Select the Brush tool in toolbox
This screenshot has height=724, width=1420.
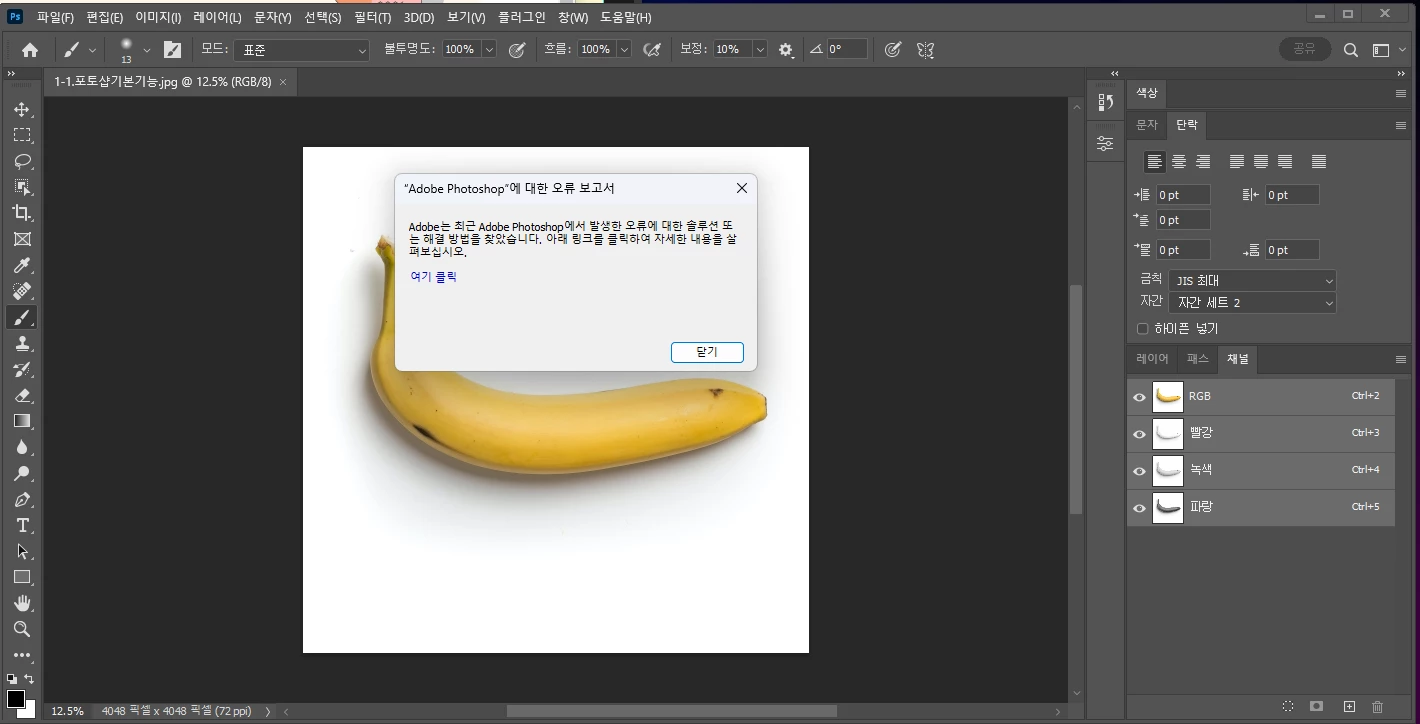pos(22,317)
